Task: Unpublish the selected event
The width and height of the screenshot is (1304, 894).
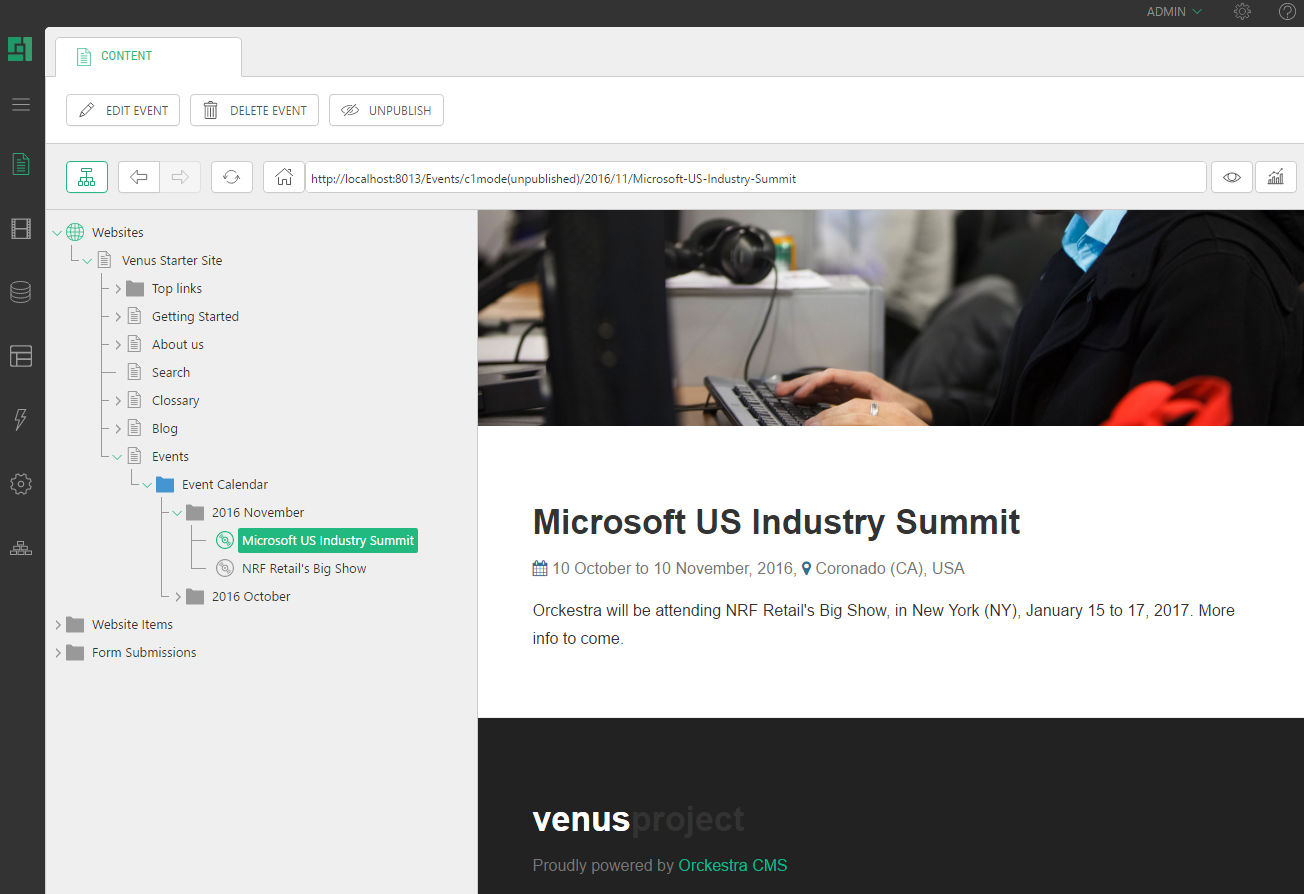Action: click(386, 110)
